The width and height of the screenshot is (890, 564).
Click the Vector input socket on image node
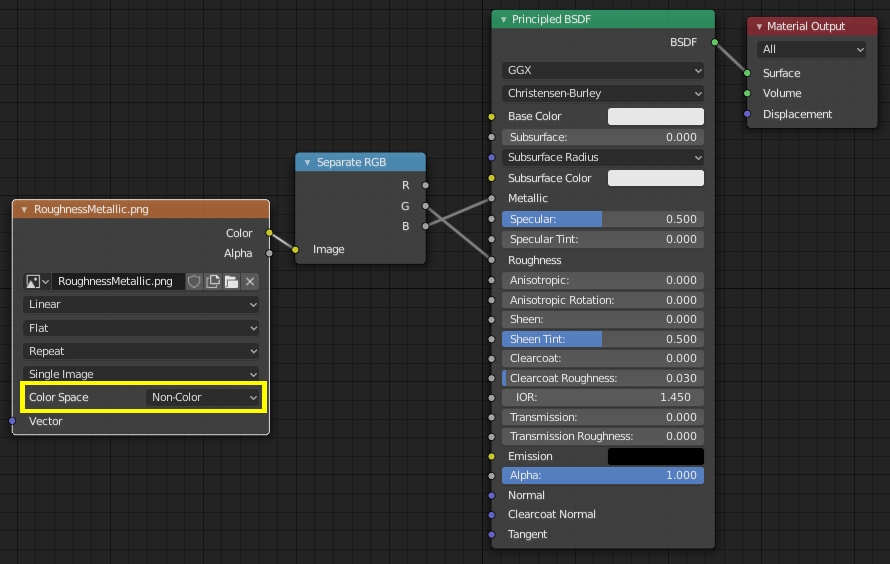pos(13,421)
